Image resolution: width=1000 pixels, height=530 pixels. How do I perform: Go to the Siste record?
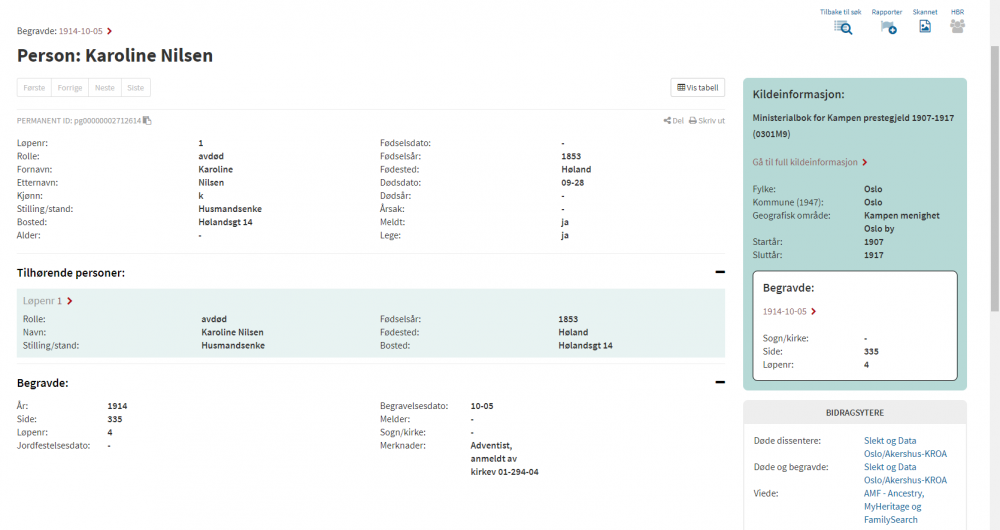[x=135, y=88]
